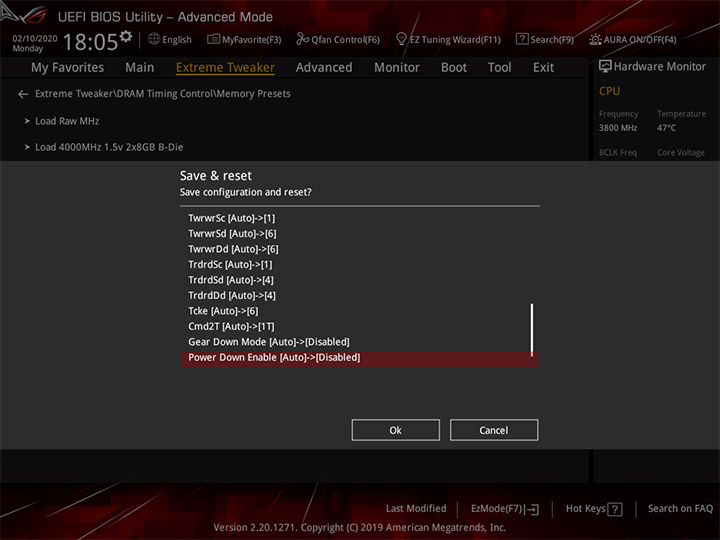720x540 pixels.
Task: Open Last Modified list
Action: 416,509
